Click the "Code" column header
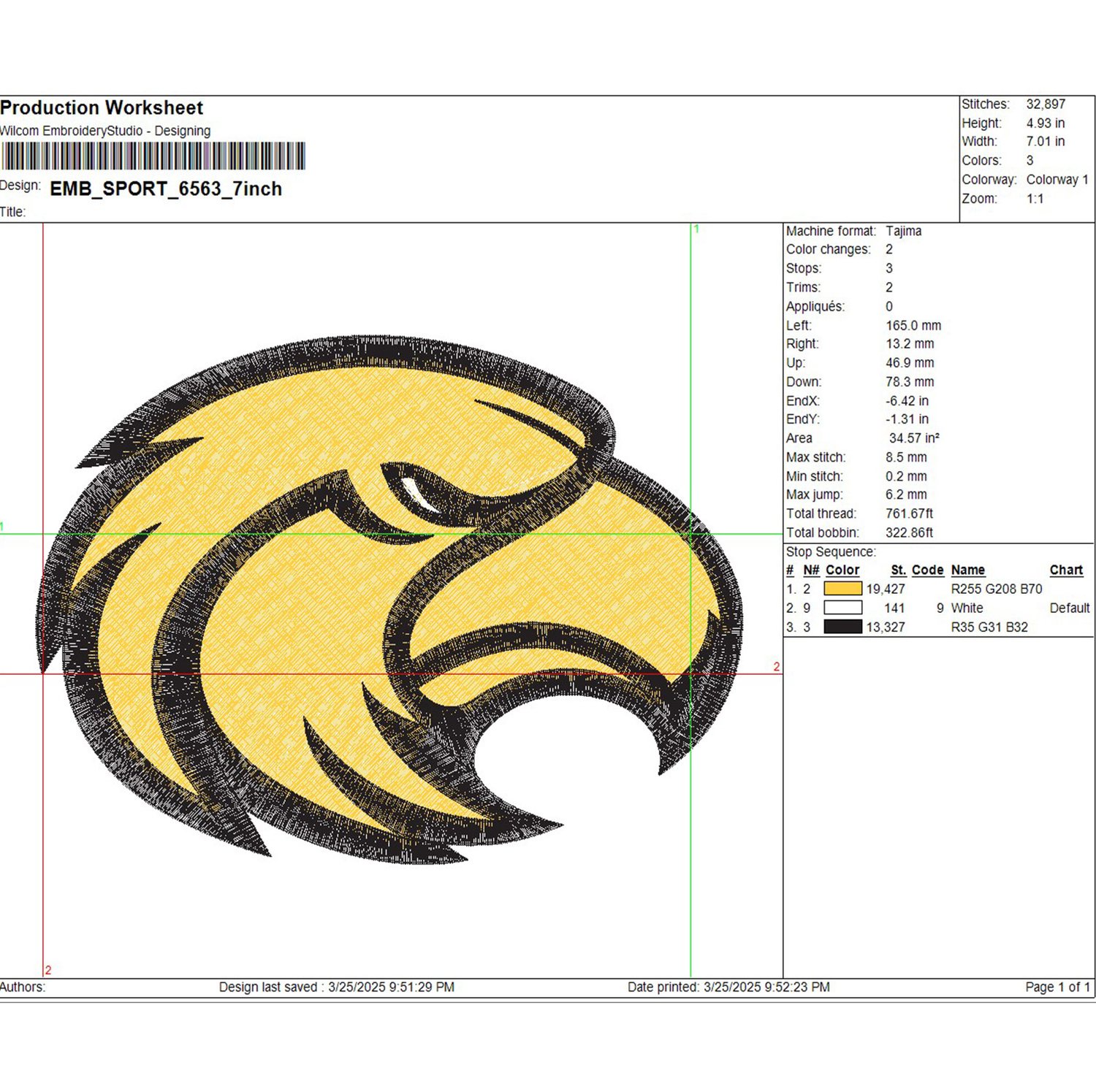The image size is (1096, 1092). point(927,570)
